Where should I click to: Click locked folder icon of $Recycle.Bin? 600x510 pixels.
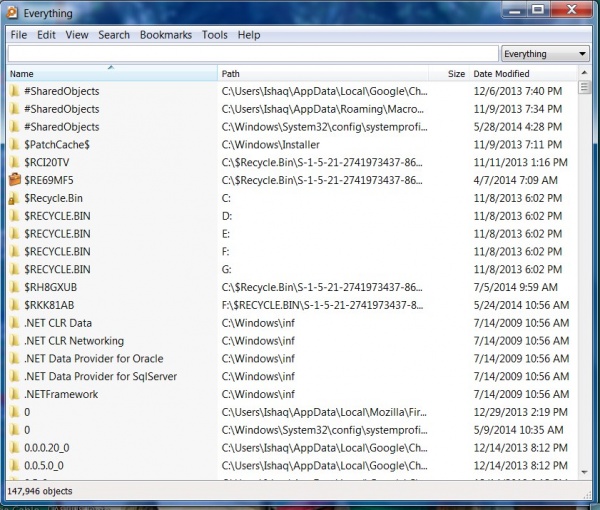point(14,198)
